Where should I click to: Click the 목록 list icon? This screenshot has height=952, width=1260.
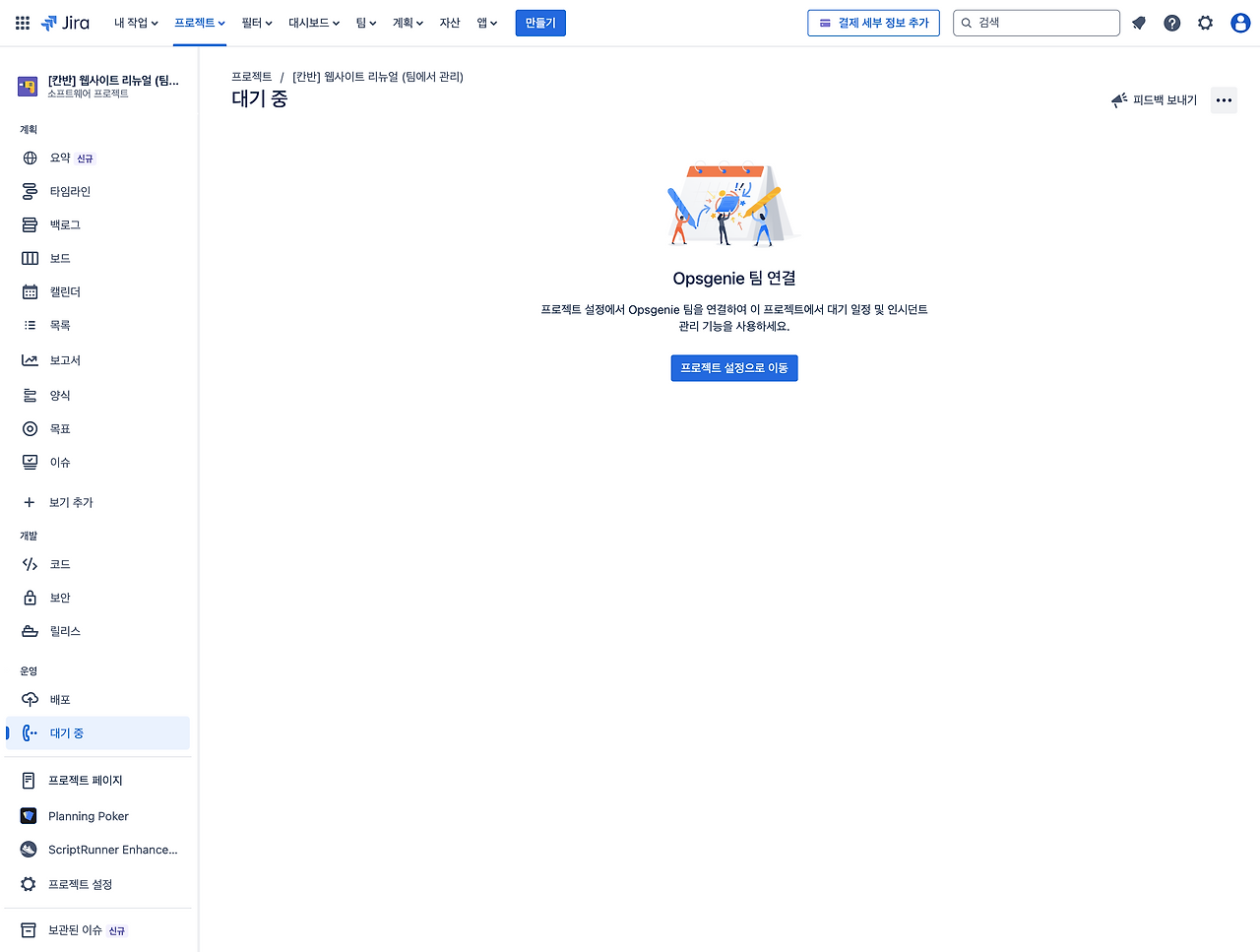(x=30, y=325)
